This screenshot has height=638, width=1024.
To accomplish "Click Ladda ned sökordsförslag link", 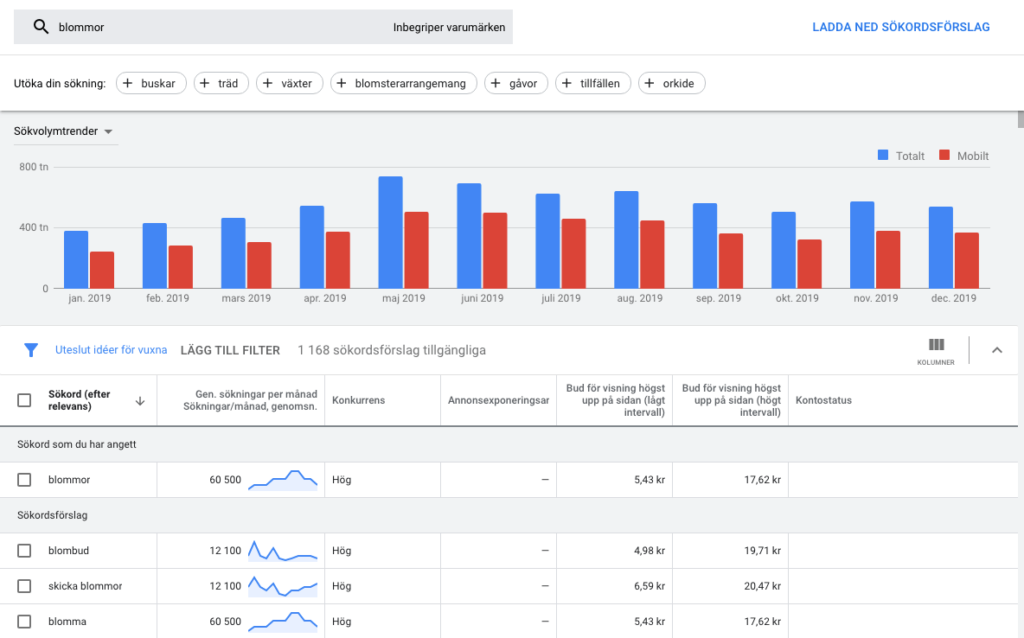I will click(x=901, y=27).
